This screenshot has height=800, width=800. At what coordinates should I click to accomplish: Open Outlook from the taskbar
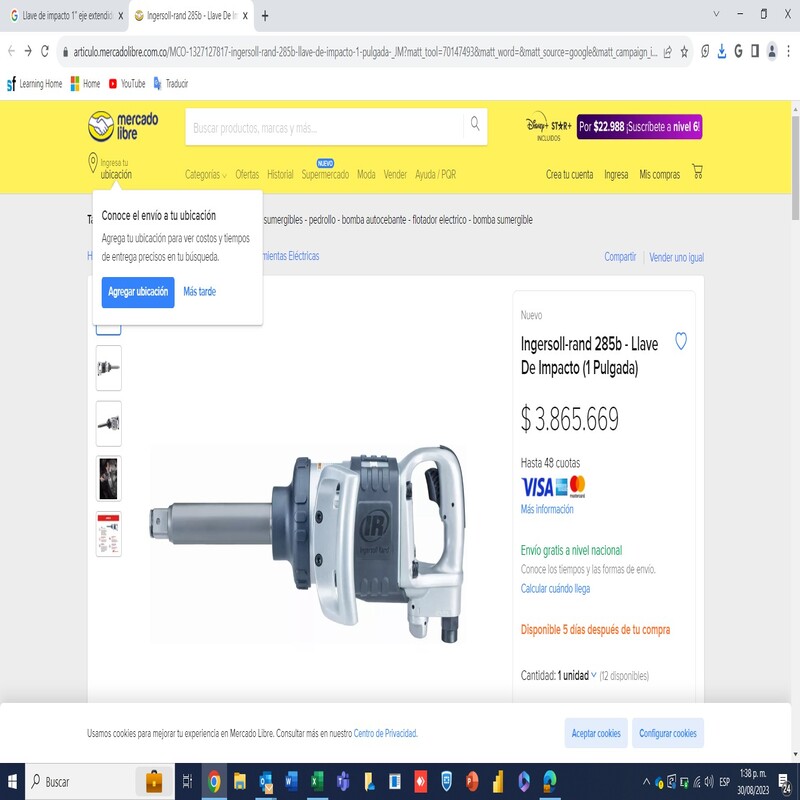click(x=265, y=781)
